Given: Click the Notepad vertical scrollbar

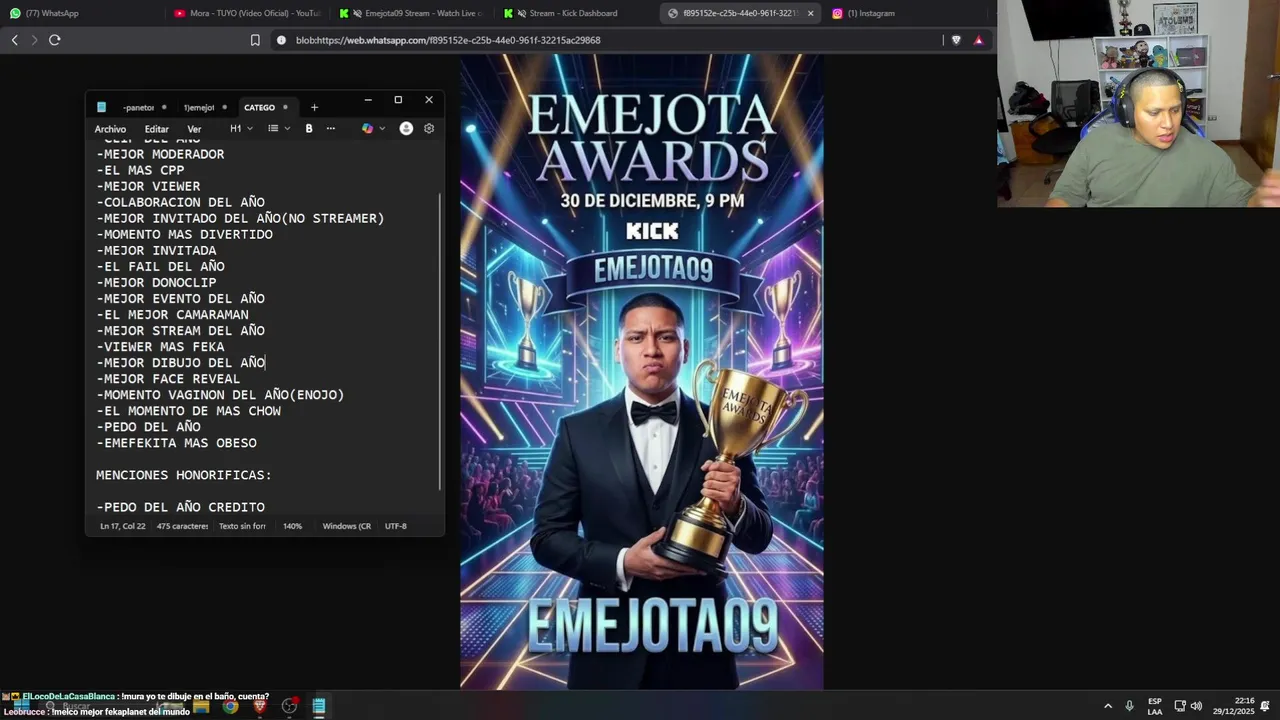Looking at the screenshot, I should click(x=440, y=340).
